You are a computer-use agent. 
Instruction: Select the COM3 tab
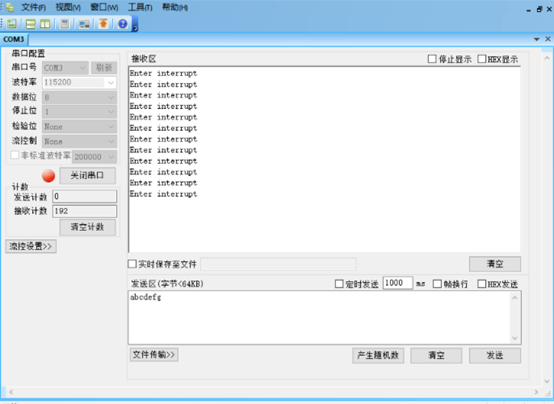click(x=14, y=39)
